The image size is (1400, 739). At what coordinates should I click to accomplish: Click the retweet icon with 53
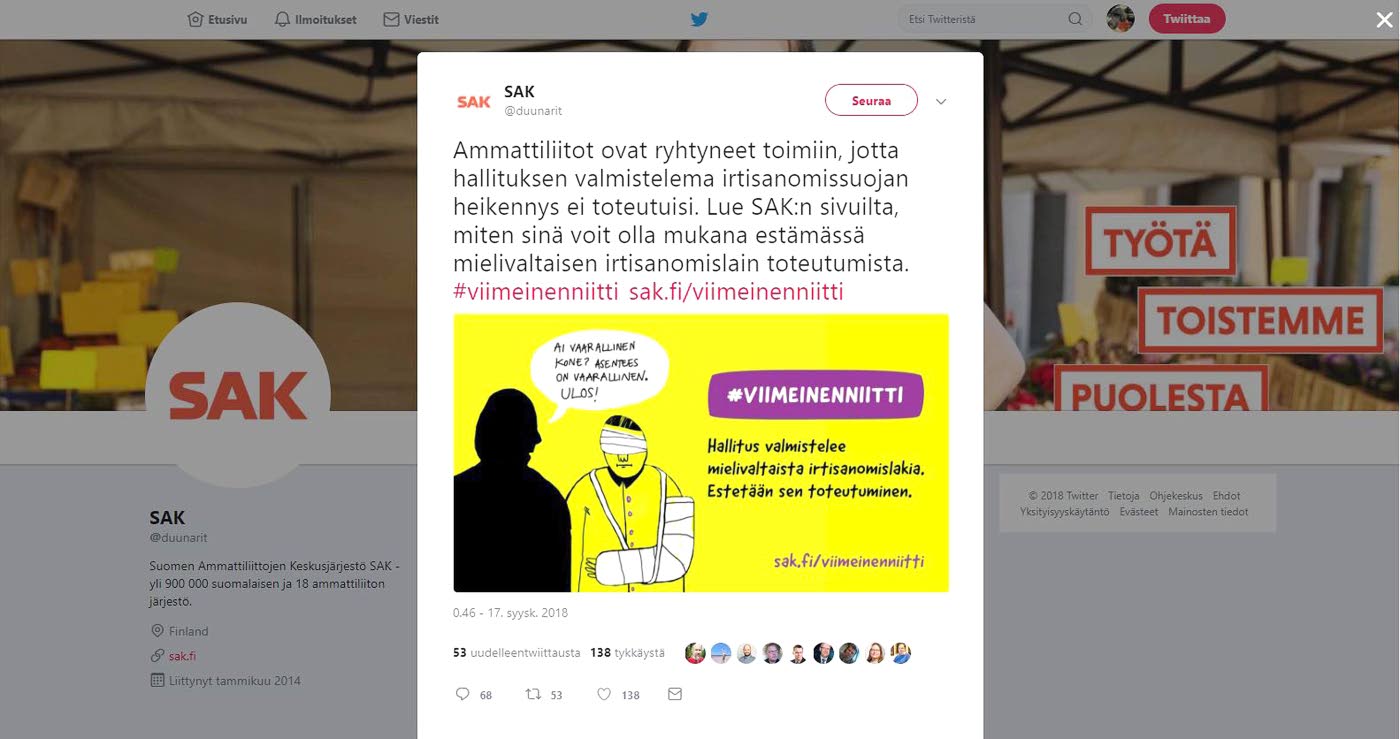[x=533, y=694]
